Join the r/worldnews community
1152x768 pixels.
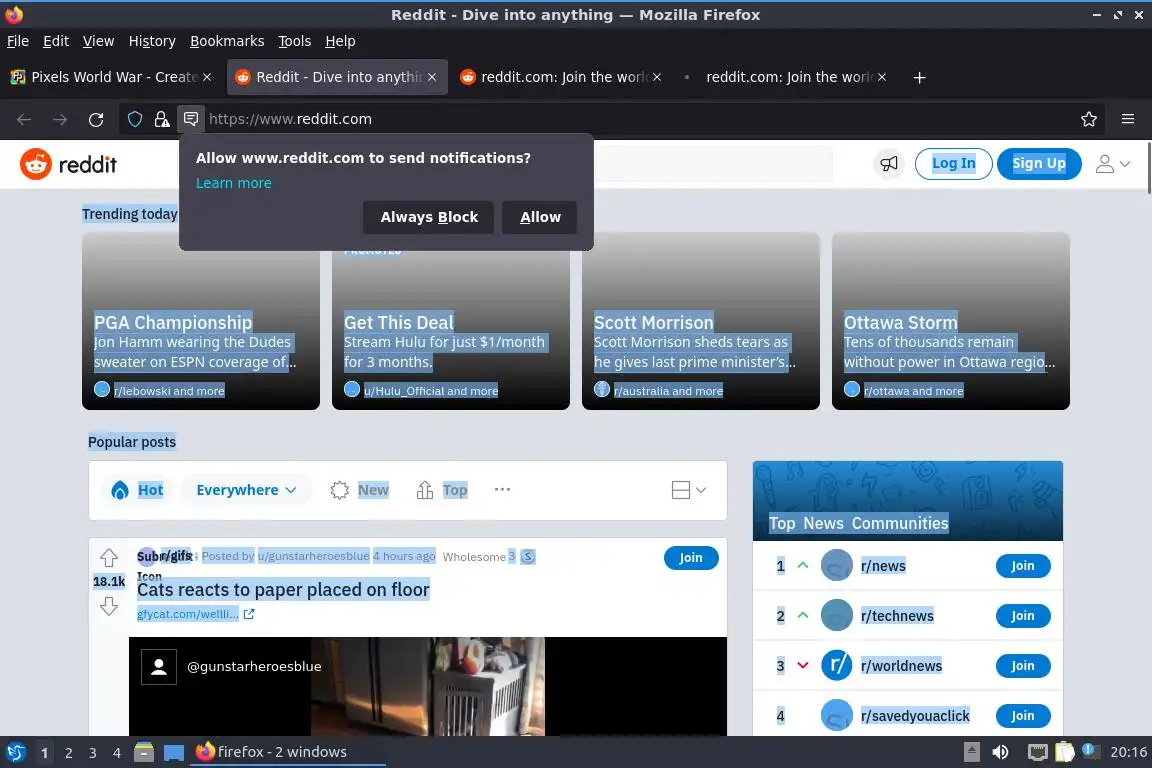[x=1023, y=666]
